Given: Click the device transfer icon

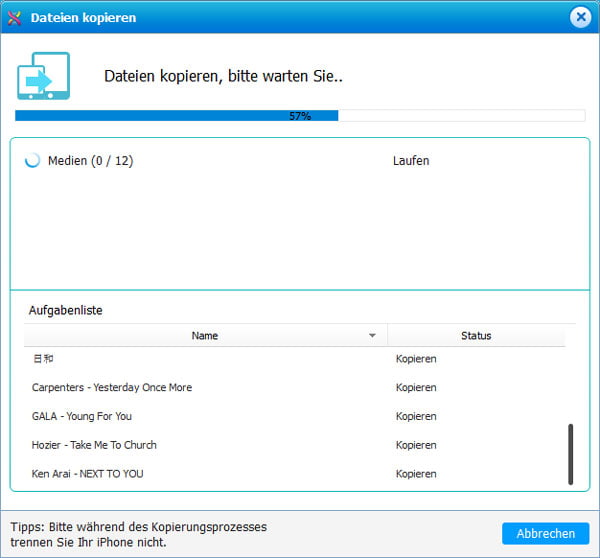Looking at the screenshot, I should 43,77.
